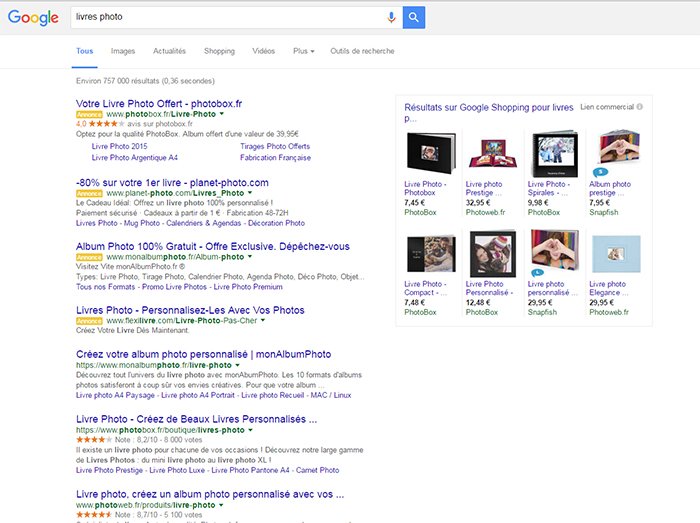Click Livre photo A4 Portrait sitelink
The image size is (700, 523).
[x=198, y=395]
